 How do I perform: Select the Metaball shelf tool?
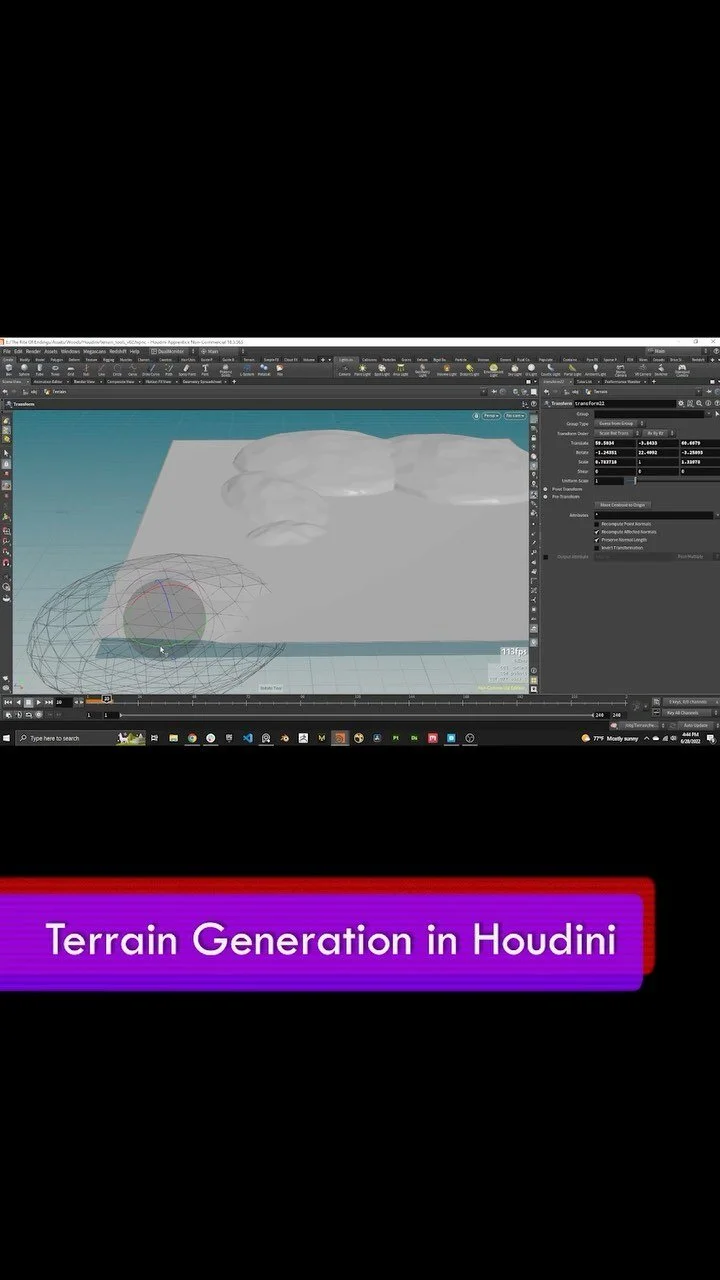pyautogui.click(x=265, y=370)
